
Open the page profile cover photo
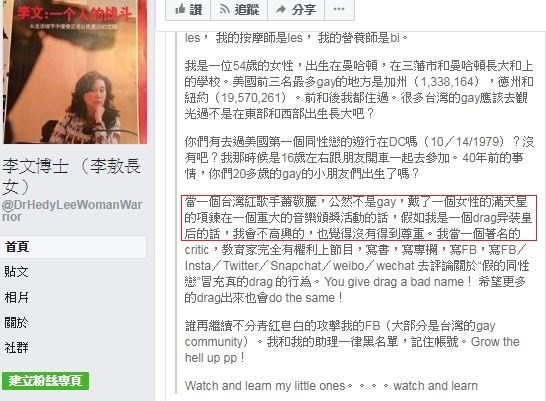[x=75, y=72]
